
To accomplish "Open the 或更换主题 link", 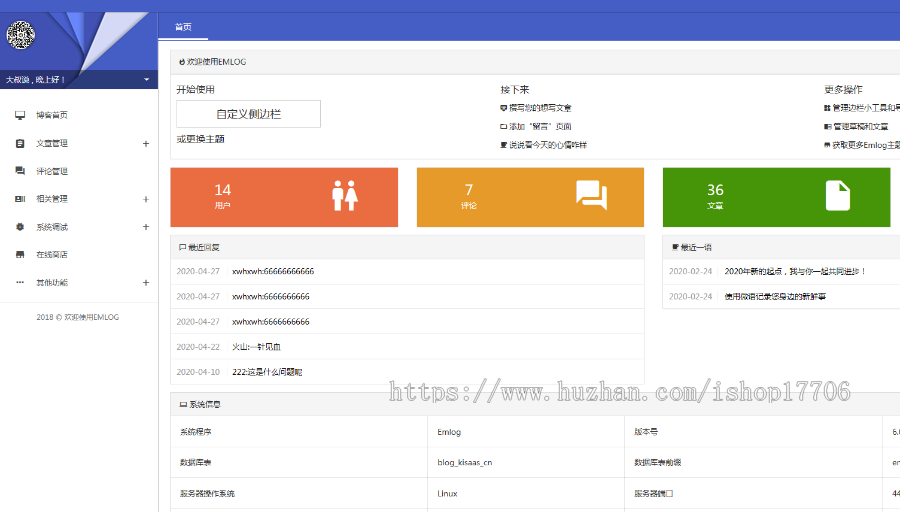I will [x=200, y=139].
